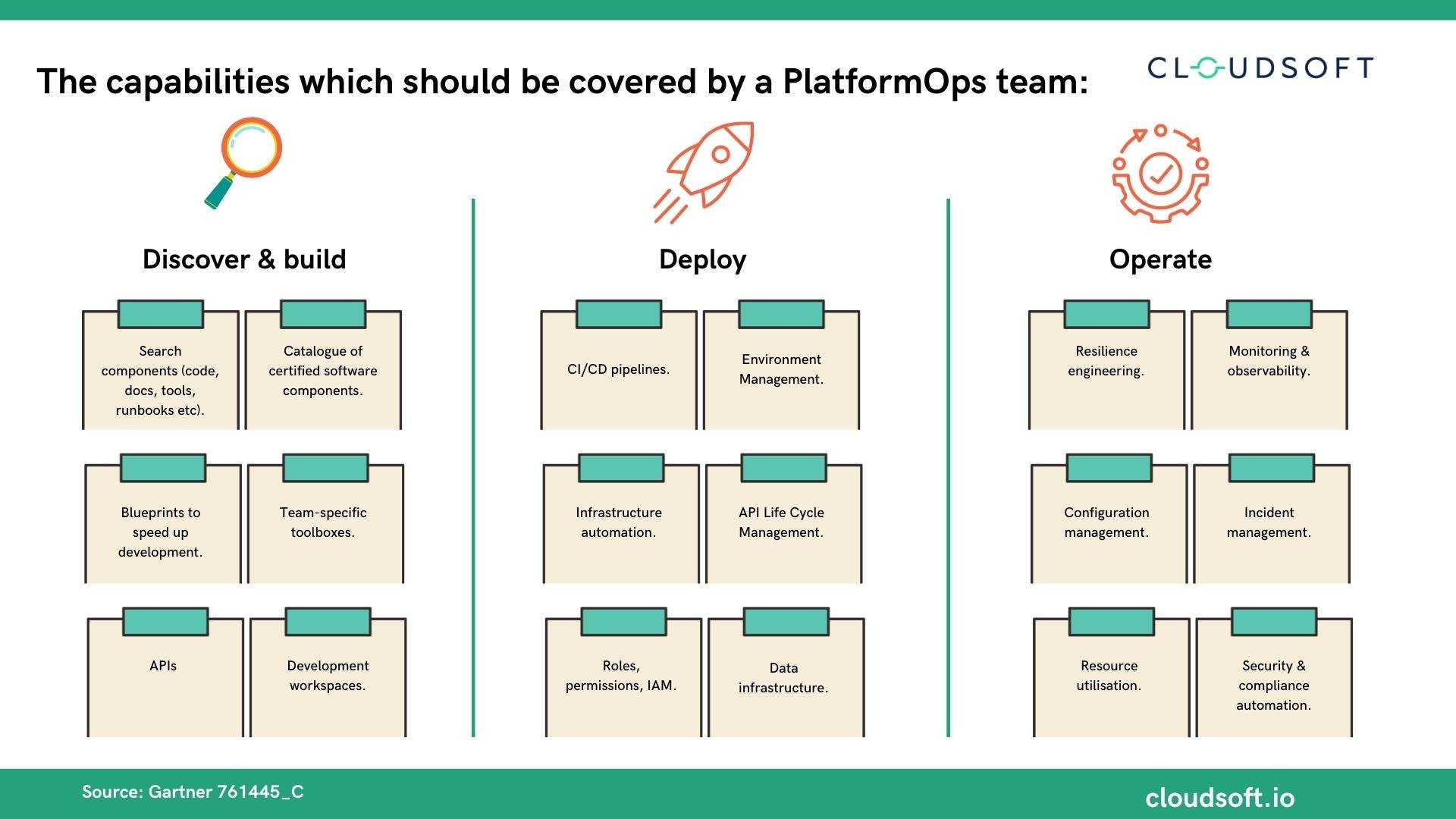Select the Security & compliance automation card
This screenshot has height=819, width=1456.
[x=1274, y=672]
